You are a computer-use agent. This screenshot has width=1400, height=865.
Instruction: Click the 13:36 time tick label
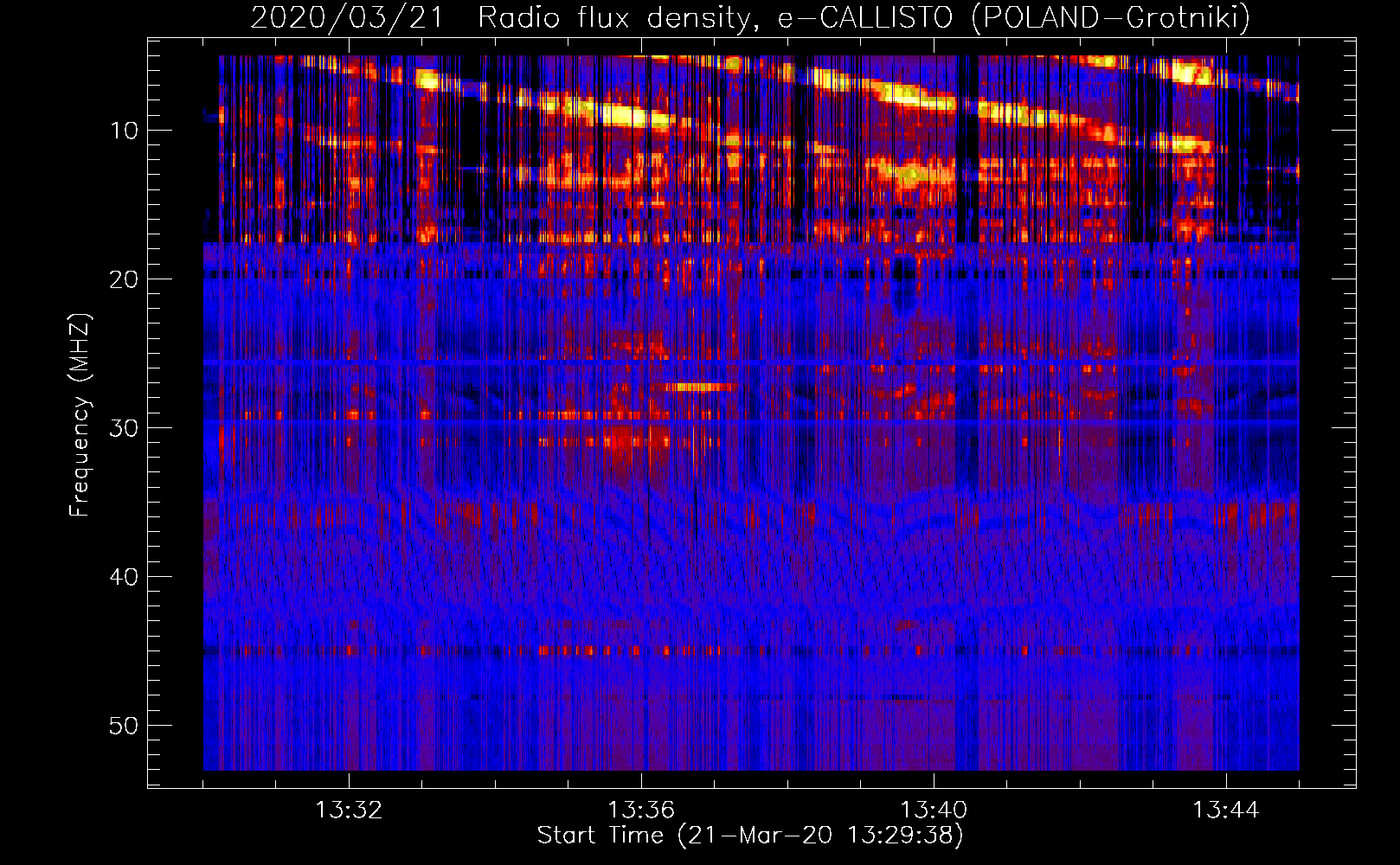[x=641, y=811]
